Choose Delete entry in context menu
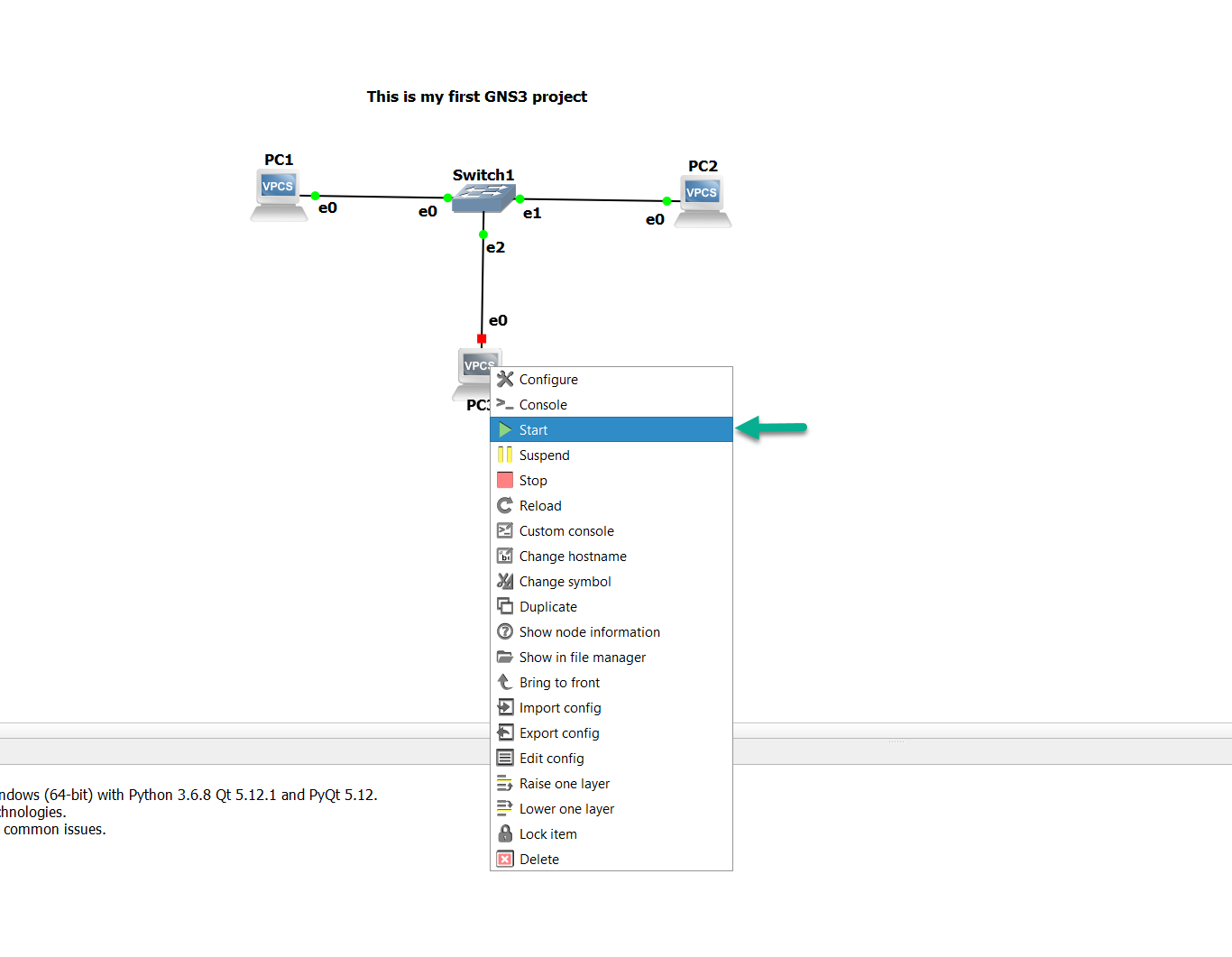Viewport: 1232px width, 957px height. click(x=611, y=859)
